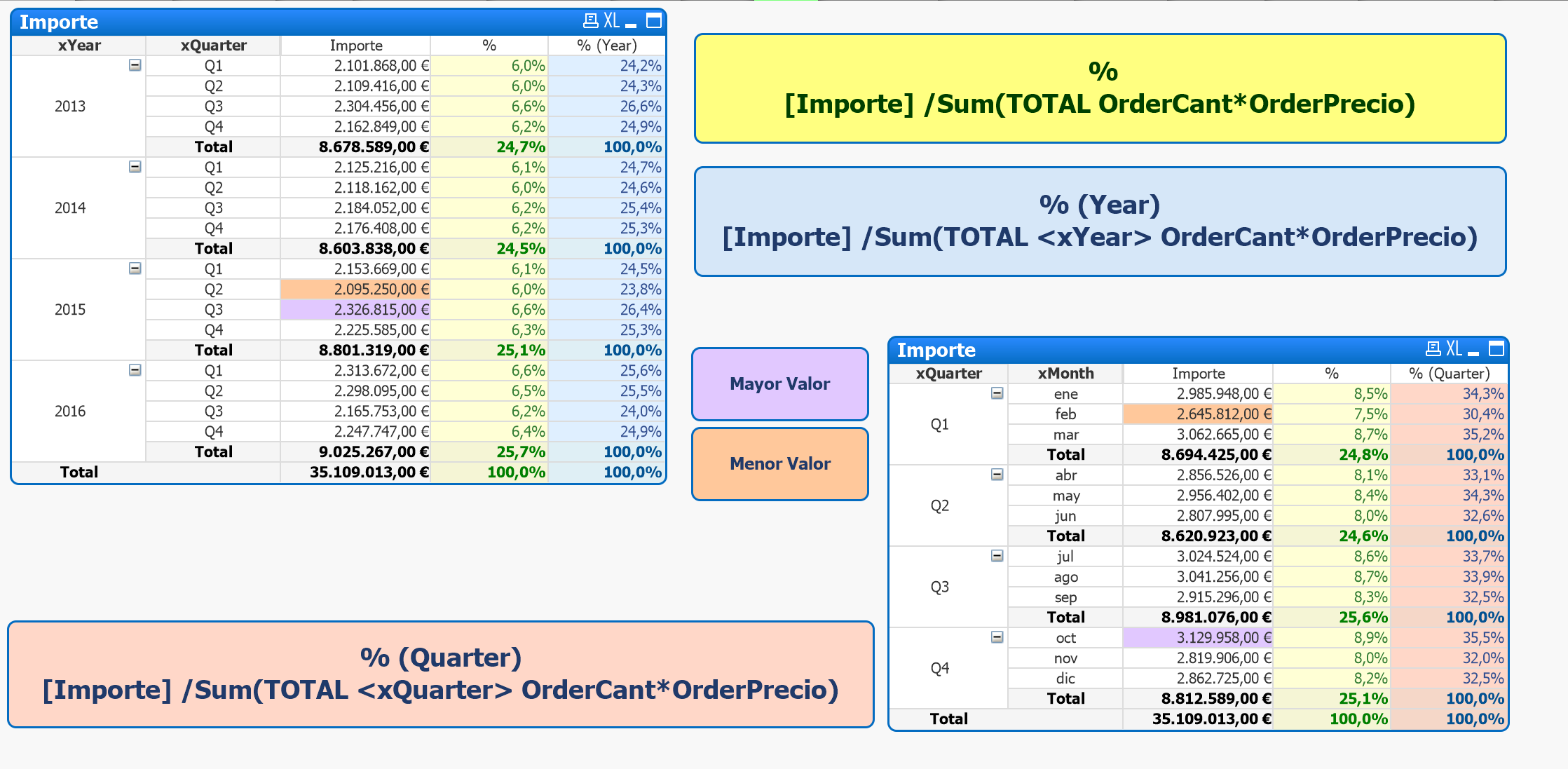The image size is (1568, 769).
Task: Click 2016 total 9.025.267,00 €
Action: click(355, 452)
